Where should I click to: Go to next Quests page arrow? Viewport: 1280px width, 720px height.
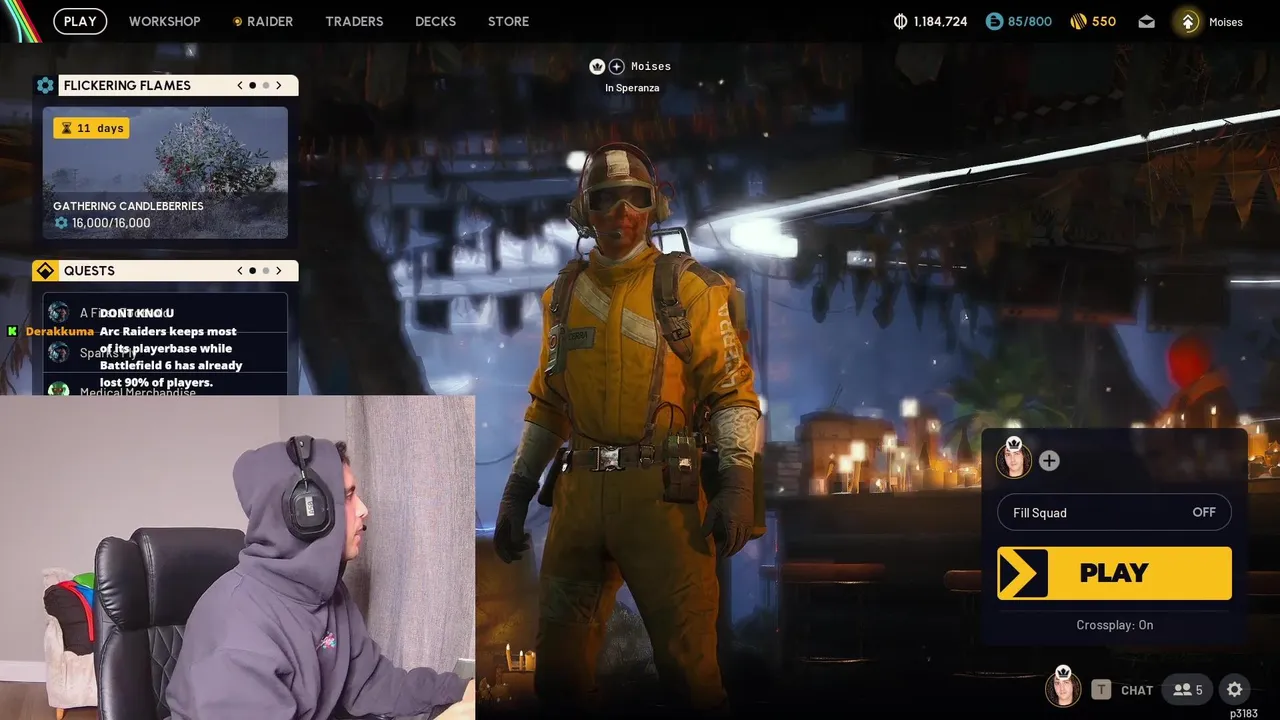pyautogui.click(x=279, y=270)
